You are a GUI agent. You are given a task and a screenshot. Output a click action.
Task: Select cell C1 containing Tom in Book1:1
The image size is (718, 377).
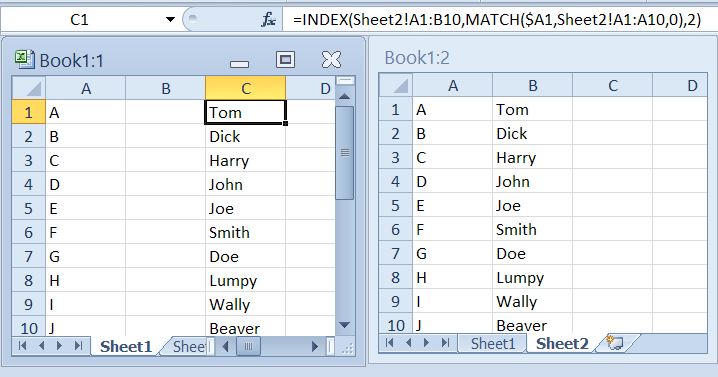pyautogui.click(x=245, y=112)
